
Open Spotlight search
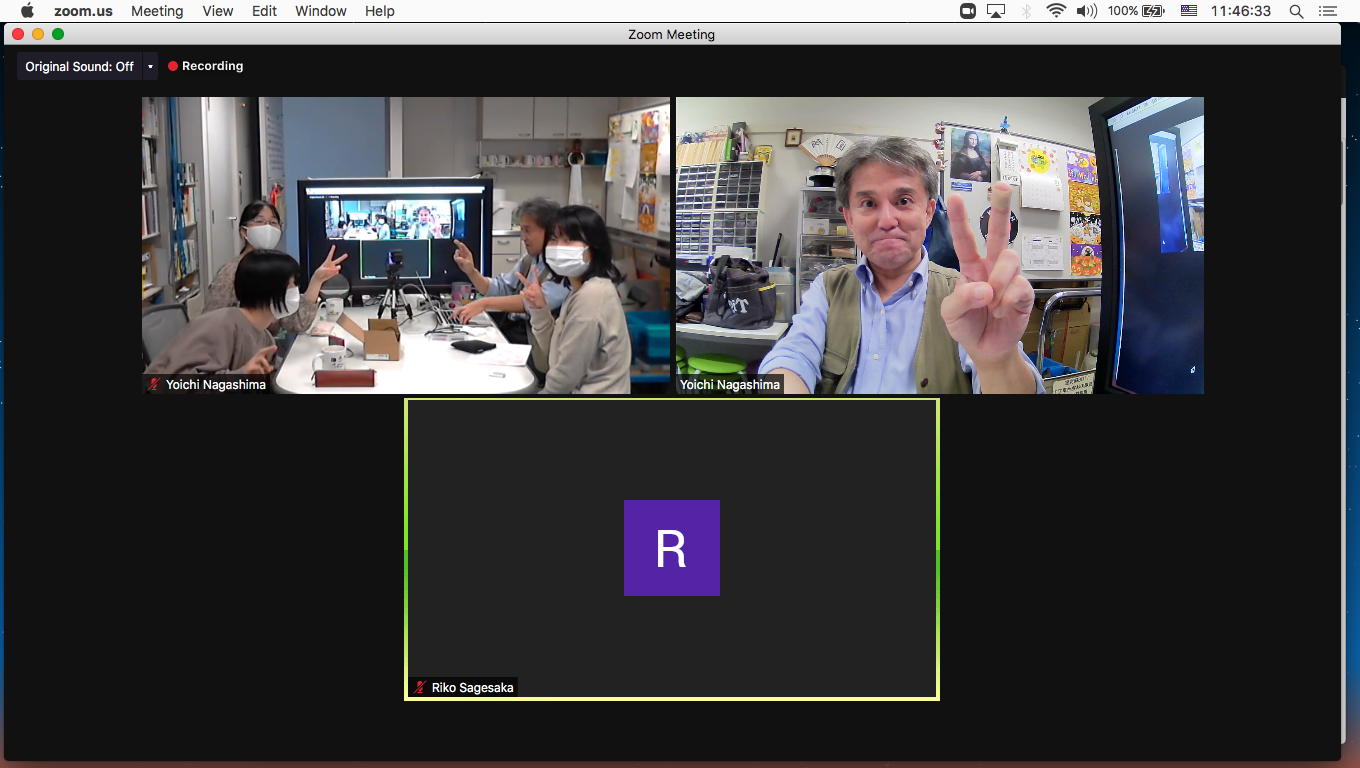(1296, 11)
